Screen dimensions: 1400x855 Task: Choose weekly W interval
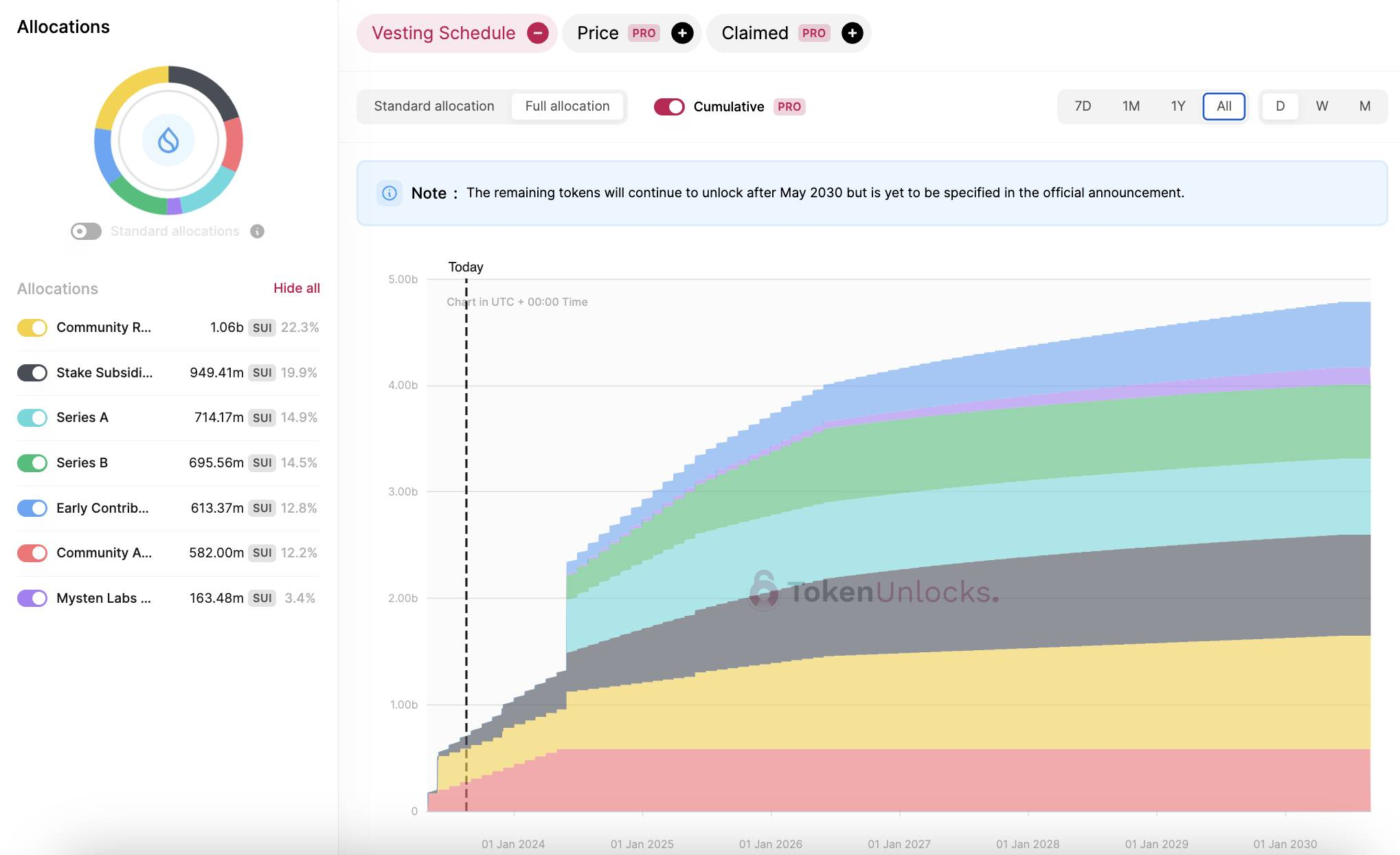coord(1322,107)
